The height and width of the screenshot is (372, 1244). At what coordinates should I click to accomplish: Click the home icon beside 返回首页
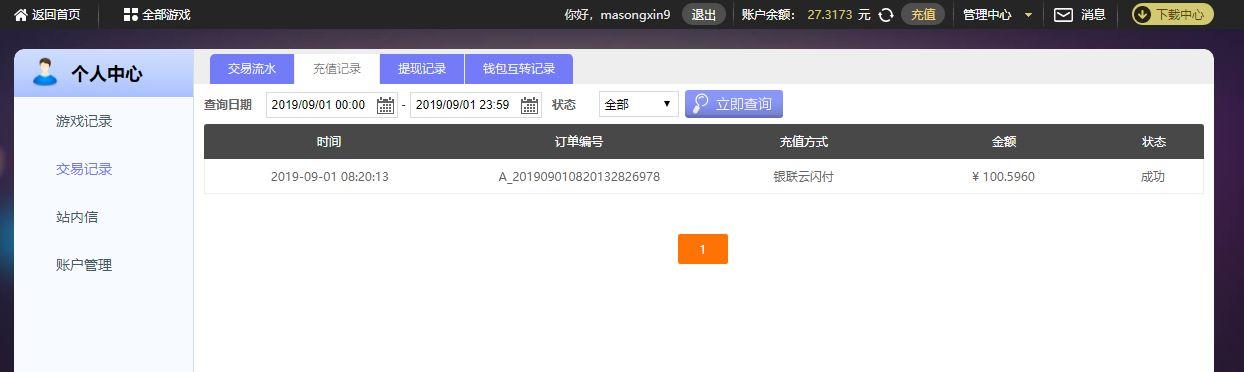tap(21, 15)
